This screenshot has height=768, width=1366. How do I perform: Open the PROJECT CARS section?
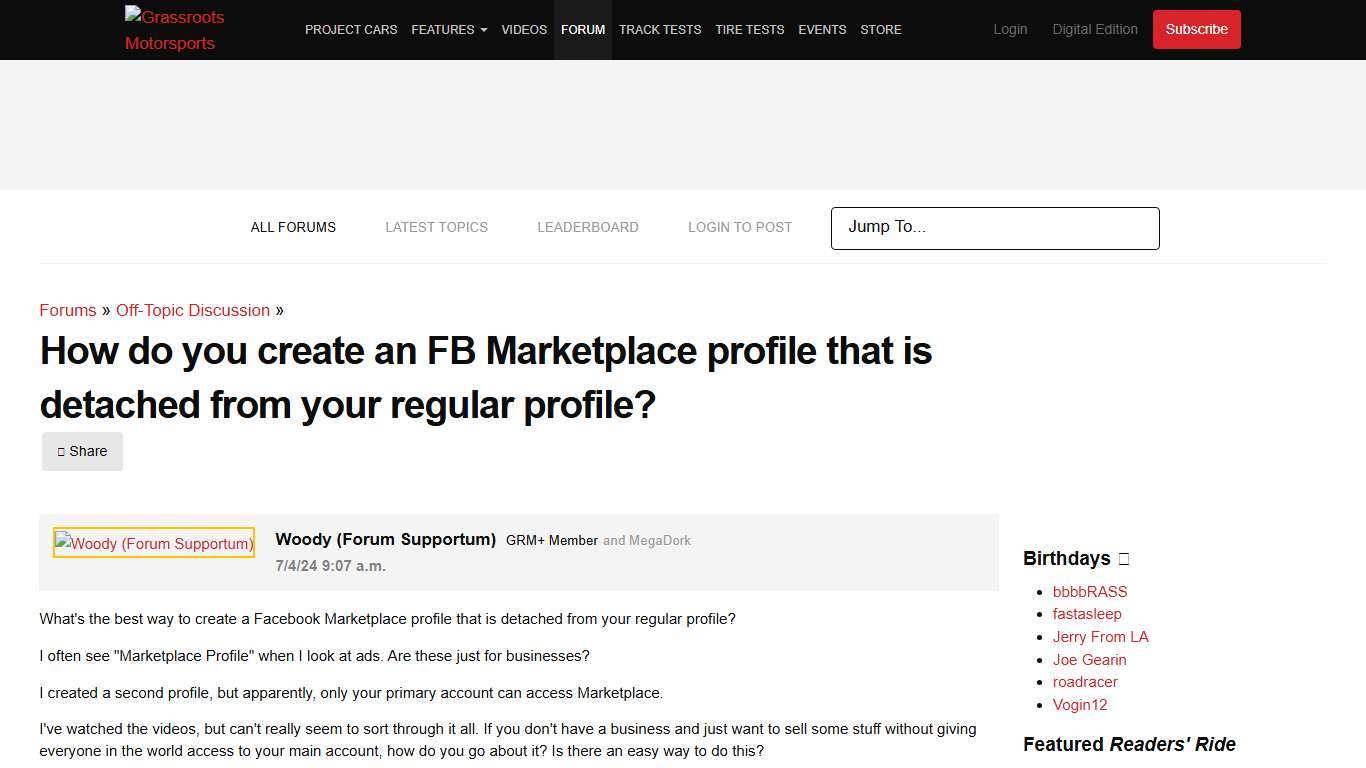click(351, 29)
